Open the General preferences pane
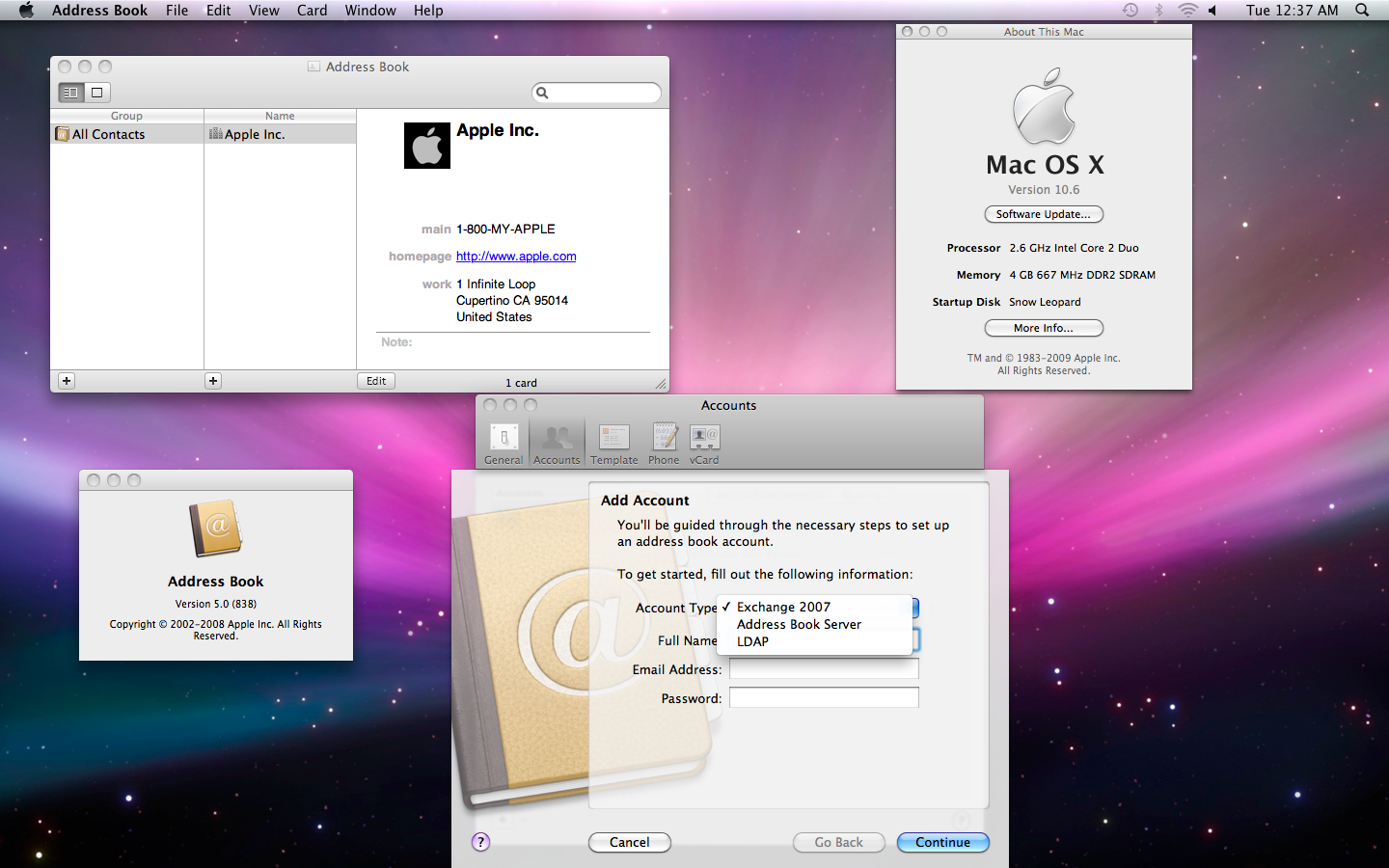Viewport: 1389px width, 868px height. coord(504,445)
